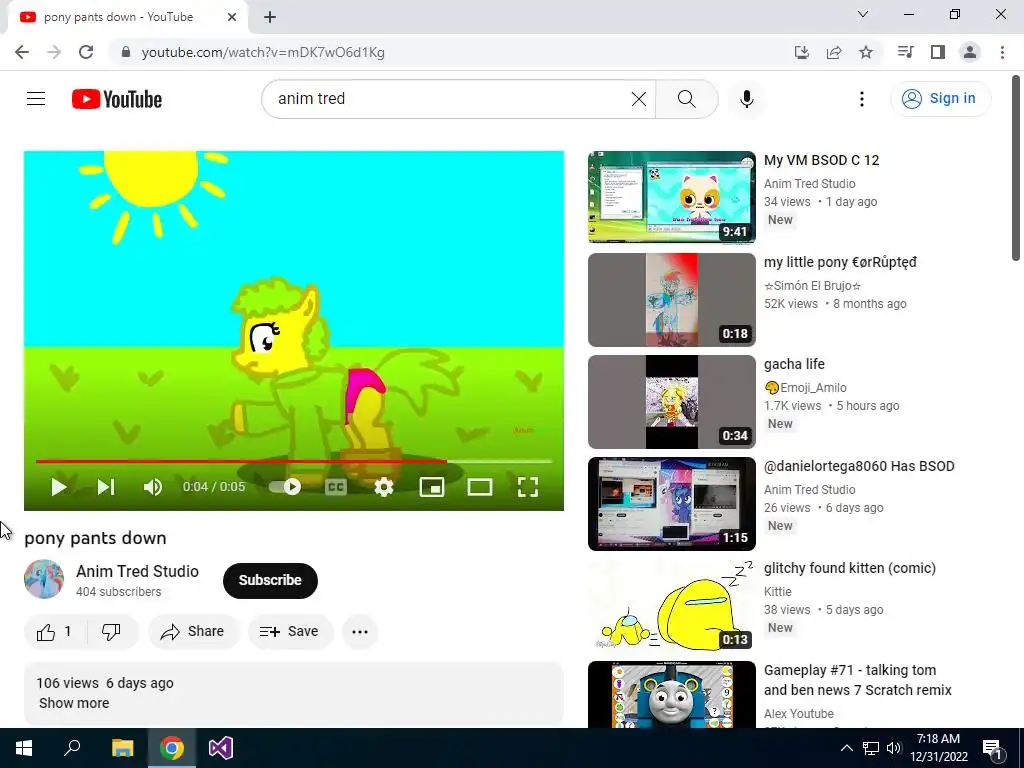Open Chrome tab search chevron
This screenshot has height=768, width=1024.
click(863, 14)
